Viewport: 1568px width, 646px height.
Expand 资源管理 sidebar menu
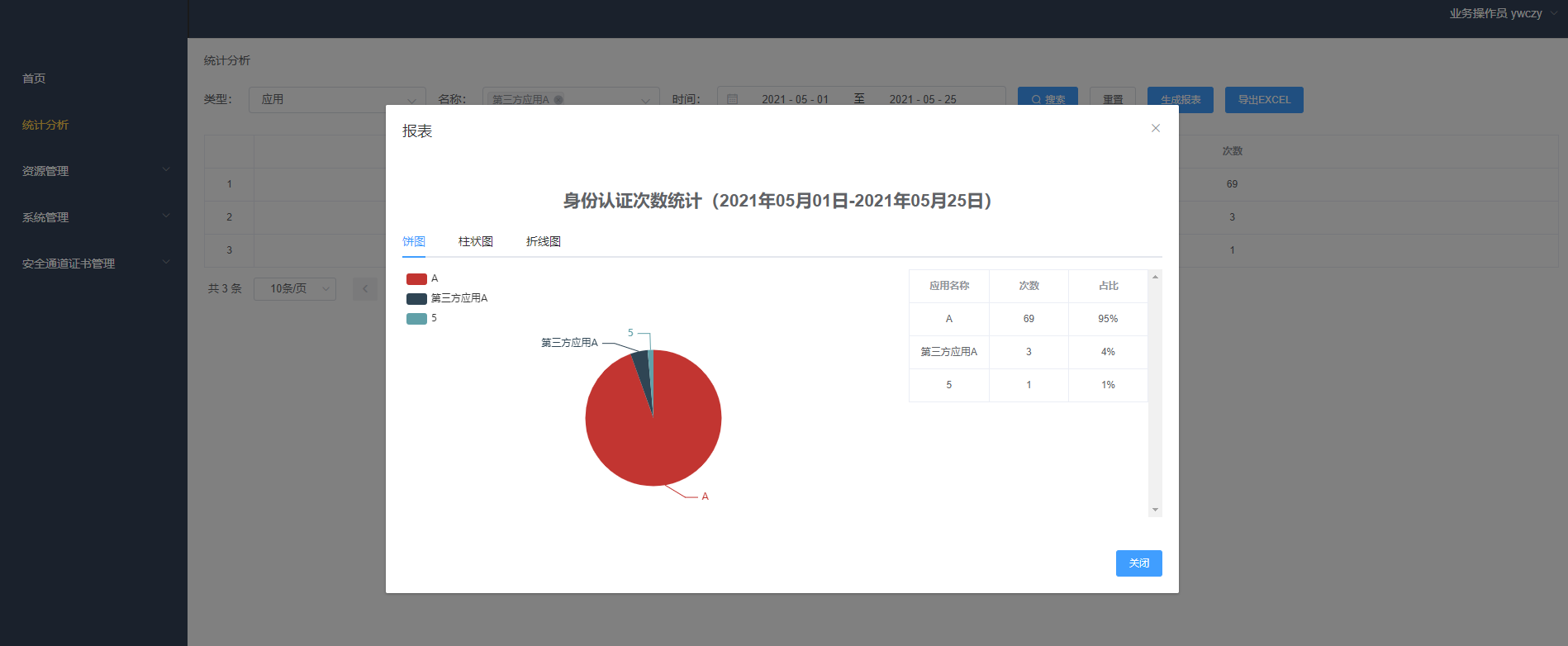point(93,171)
